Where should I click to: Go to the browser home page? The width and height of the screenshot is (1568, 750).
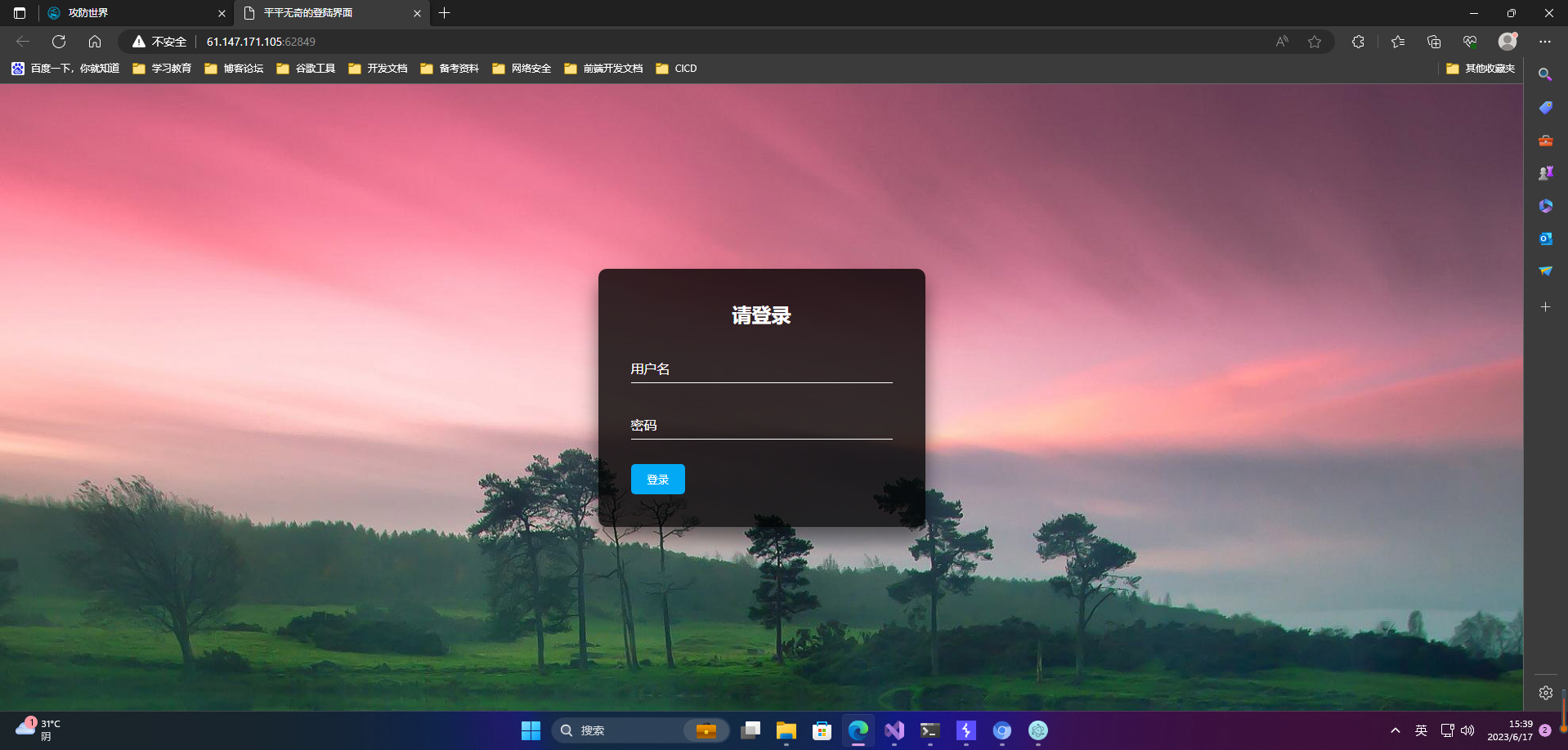95,42
